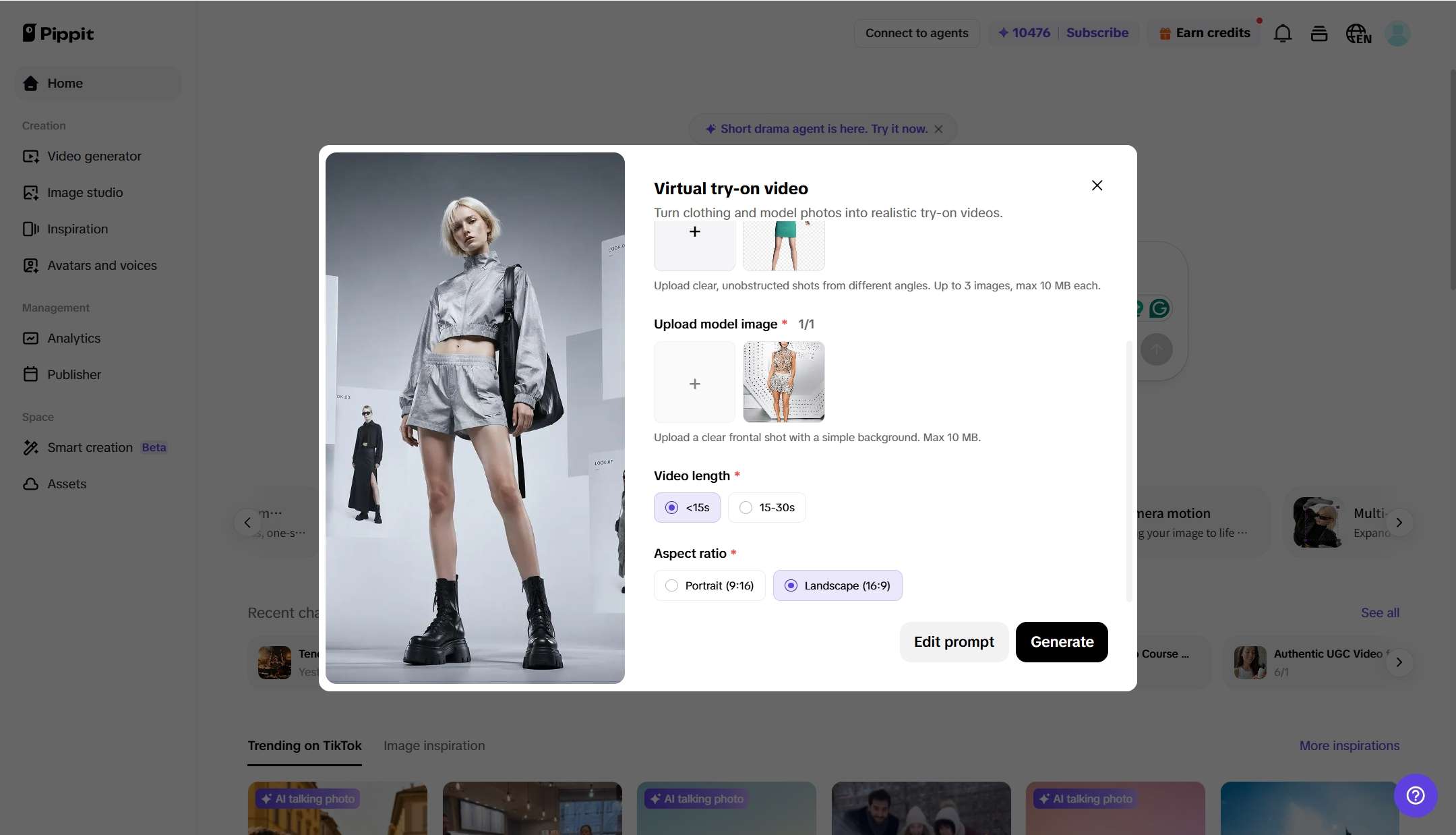Open the Multi- feature card thumbnail
Viewport: 1456px width, 835px height.
tap(1318, 522)
